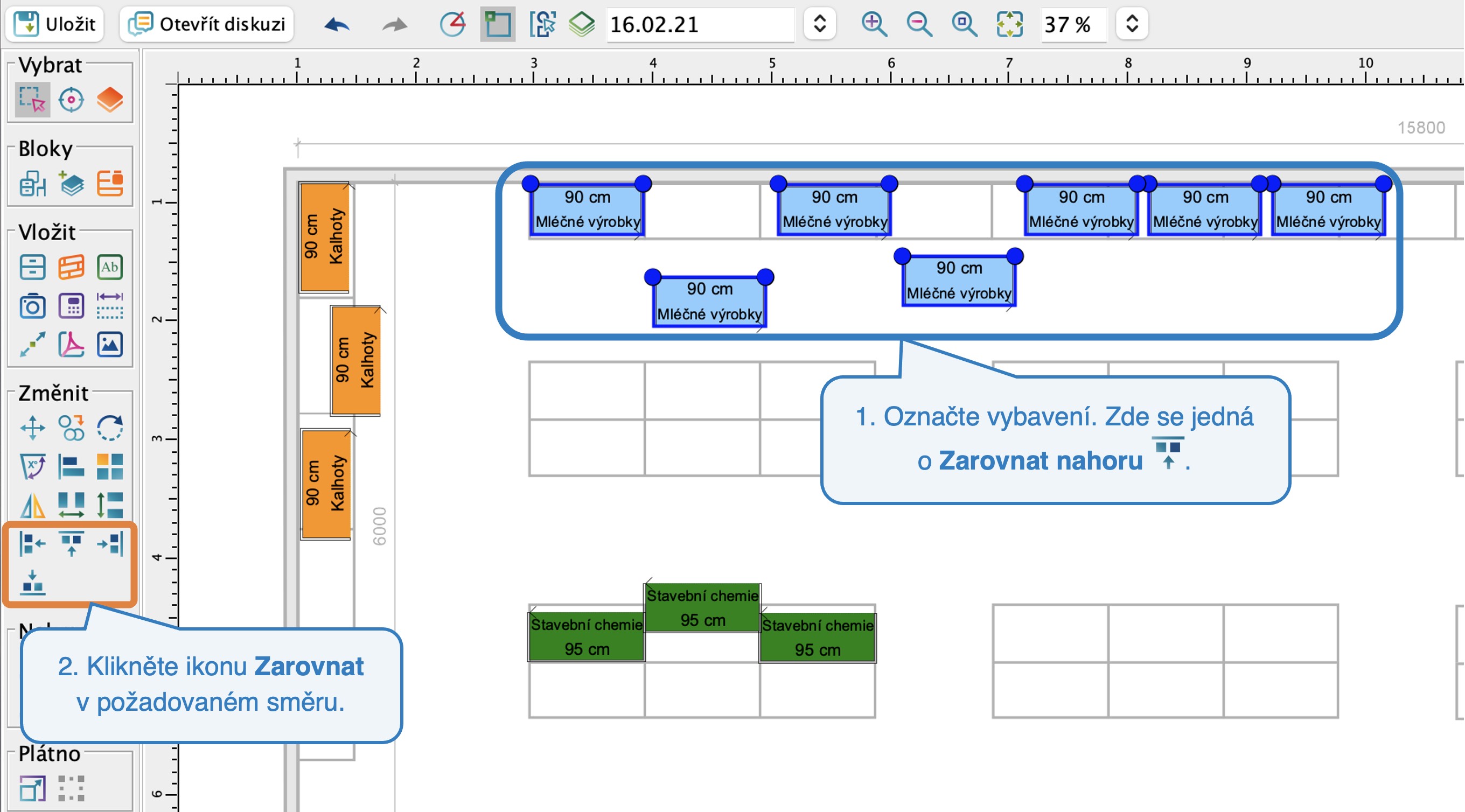Click the zoom to selection magnifier icon
1465x812 pixels.
[x=965, y=24]
